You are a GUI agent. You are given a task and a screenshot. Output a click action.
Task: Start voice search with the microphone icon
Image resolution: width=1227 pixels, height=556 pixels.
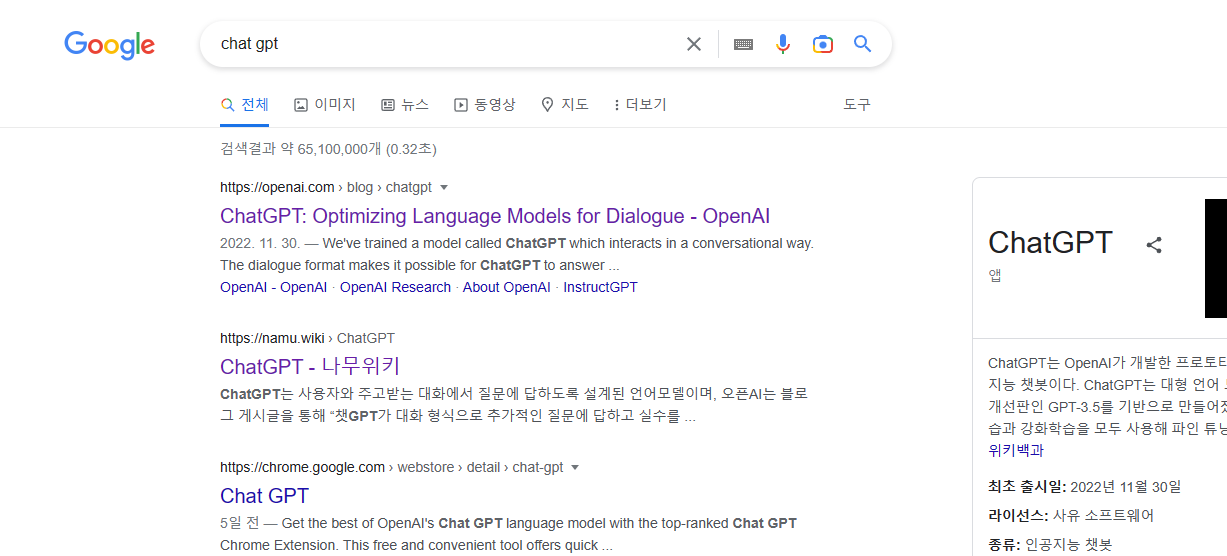click(783, 44)
